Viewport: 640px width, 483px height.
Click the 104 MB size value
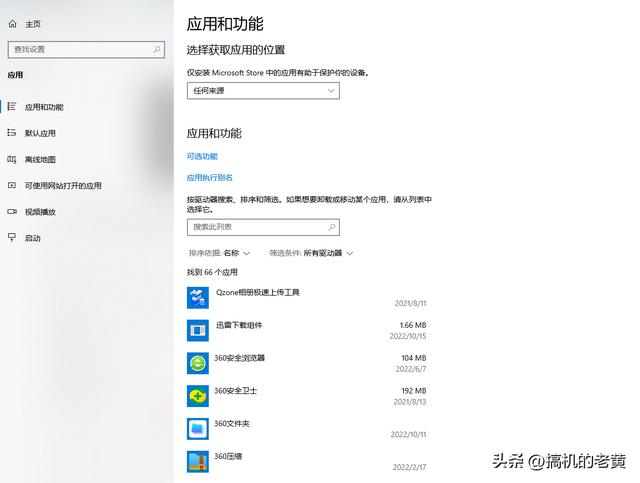point(413,358)
